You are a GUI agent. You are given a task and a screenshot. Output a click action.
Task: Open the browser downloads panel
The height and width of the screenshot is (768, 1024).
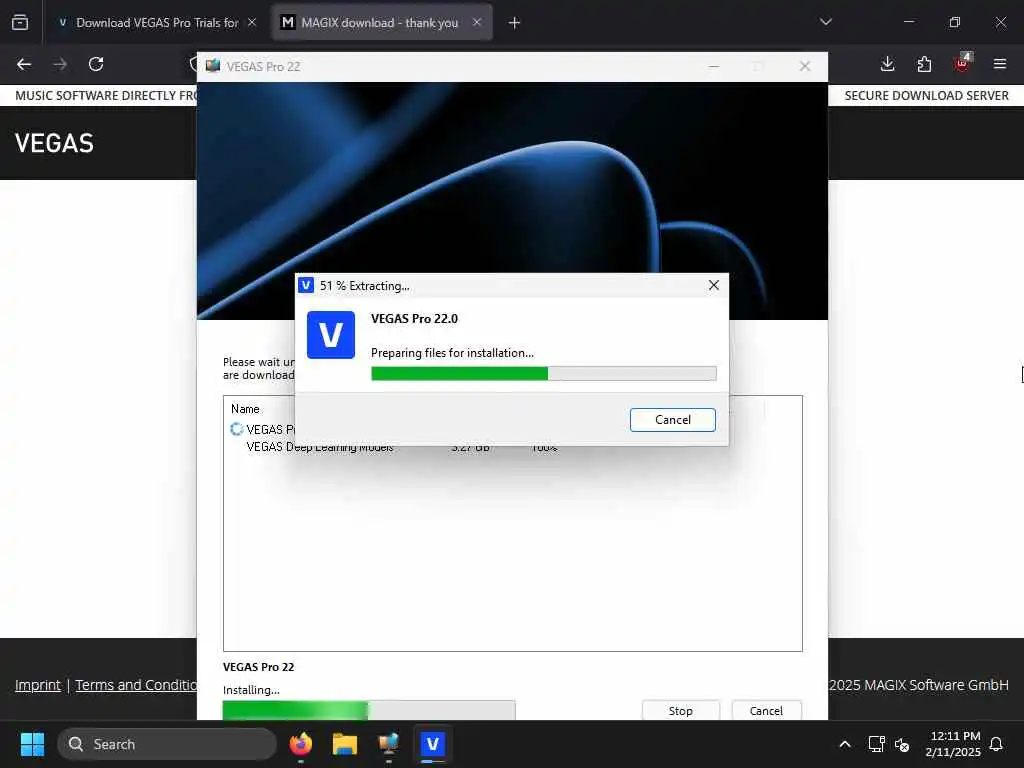pos(887,64)
